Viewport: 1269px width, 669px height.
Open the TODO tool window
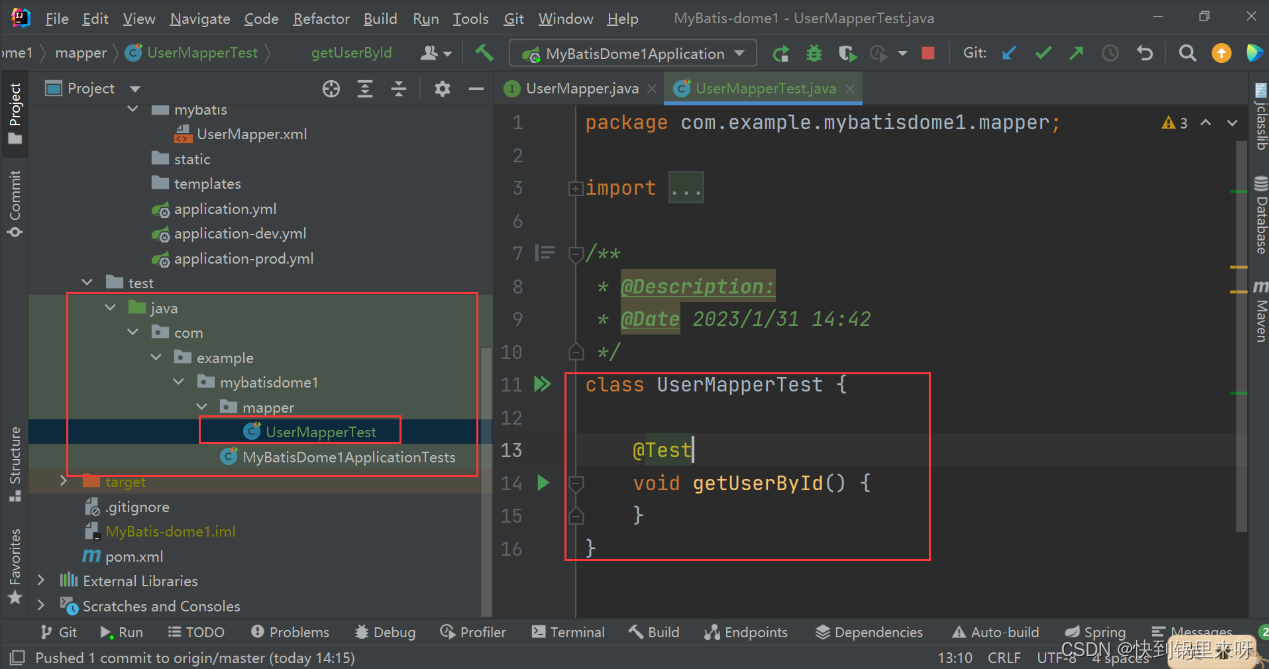(x=195, y=632)
